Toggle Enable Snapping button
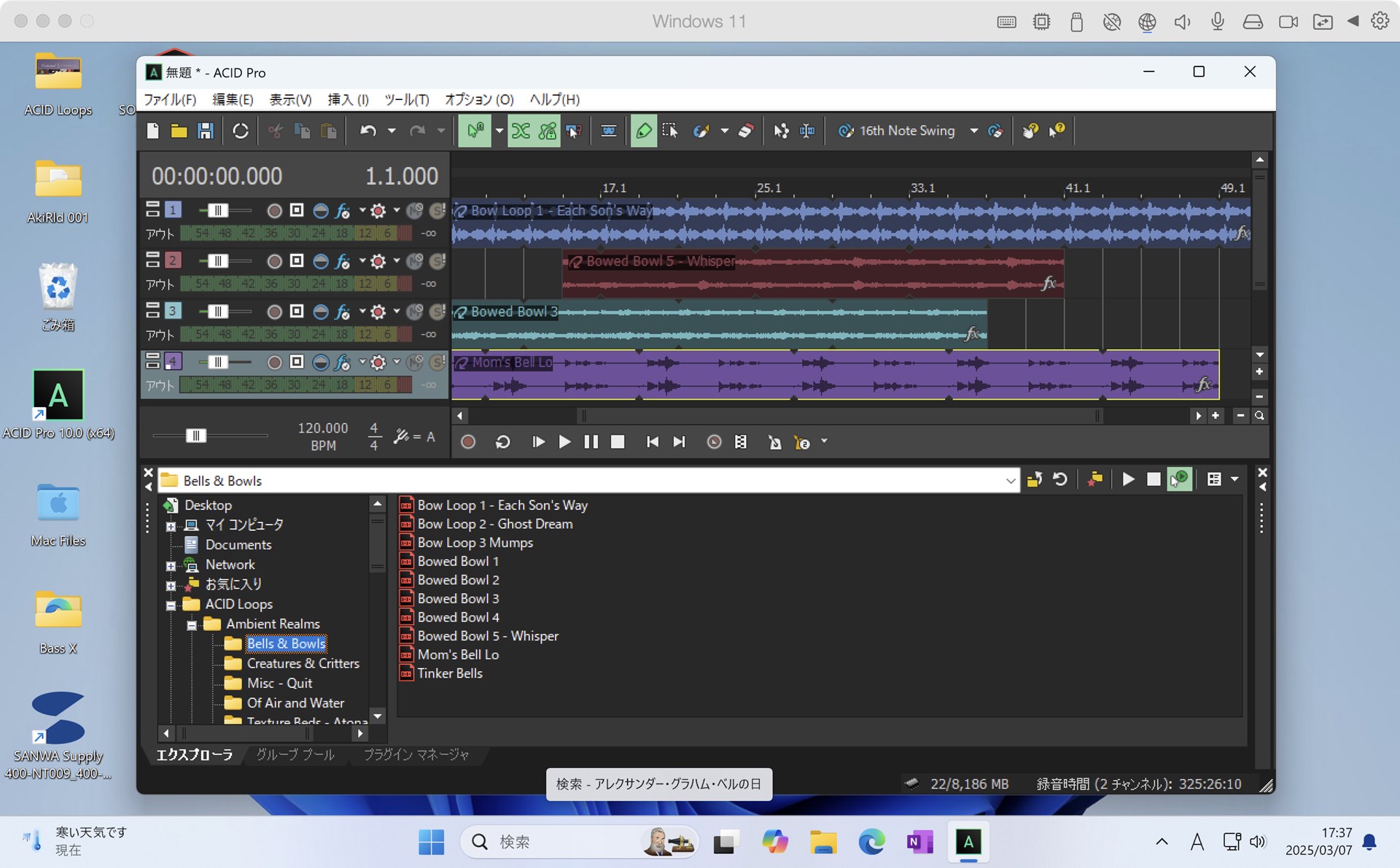 click(x=475, y=131)
